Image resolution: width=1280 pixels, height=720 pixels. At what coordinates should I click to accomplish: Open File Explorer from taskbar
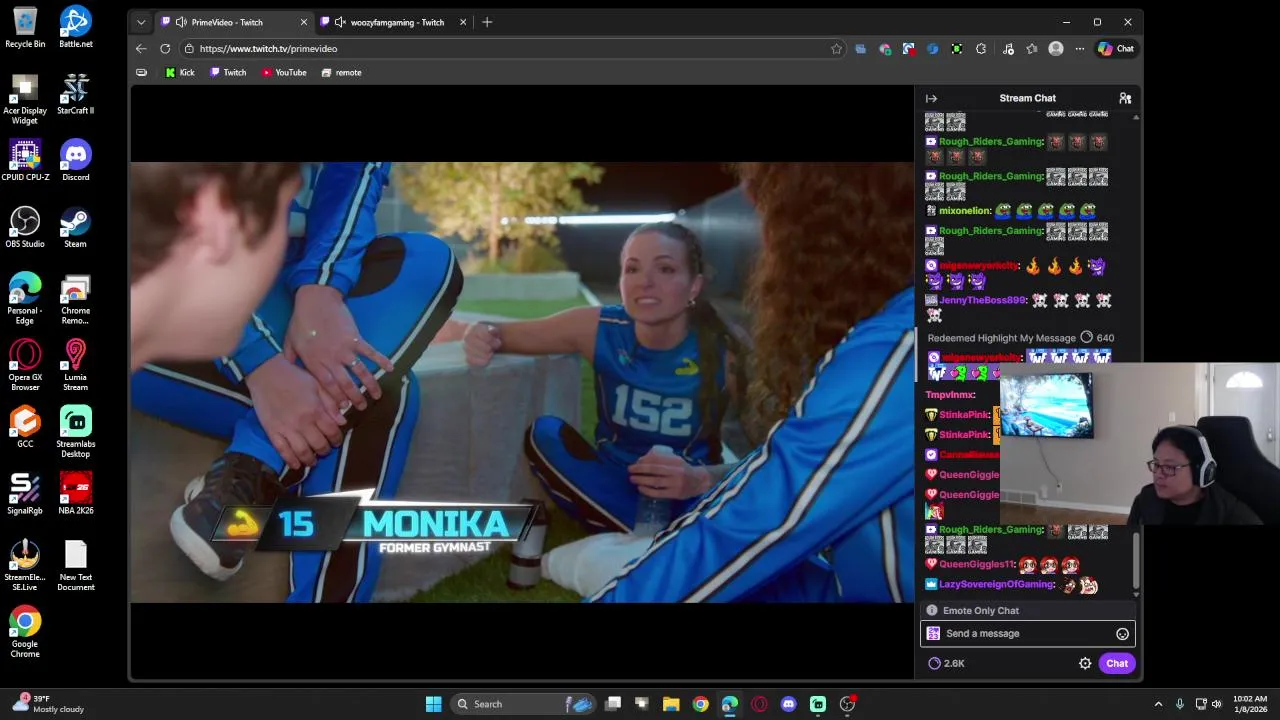671,704
